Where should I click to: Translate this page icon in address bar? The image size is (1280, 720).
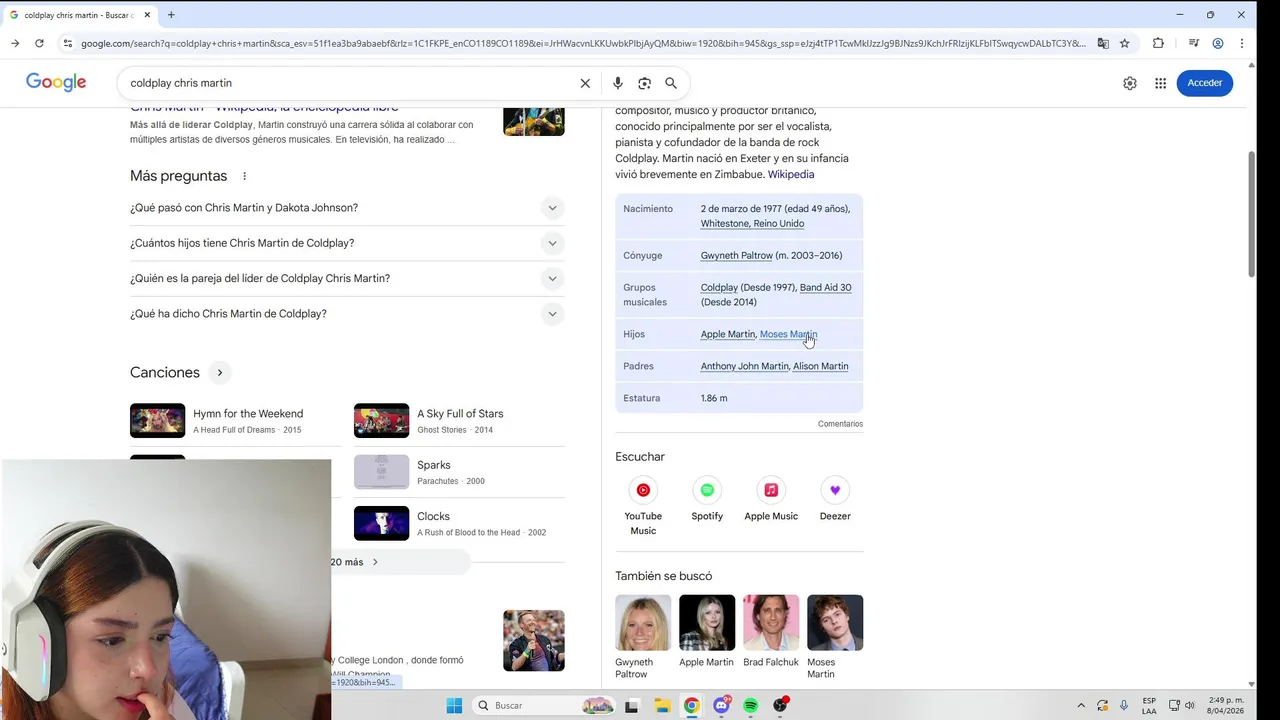click(1103, 43)
